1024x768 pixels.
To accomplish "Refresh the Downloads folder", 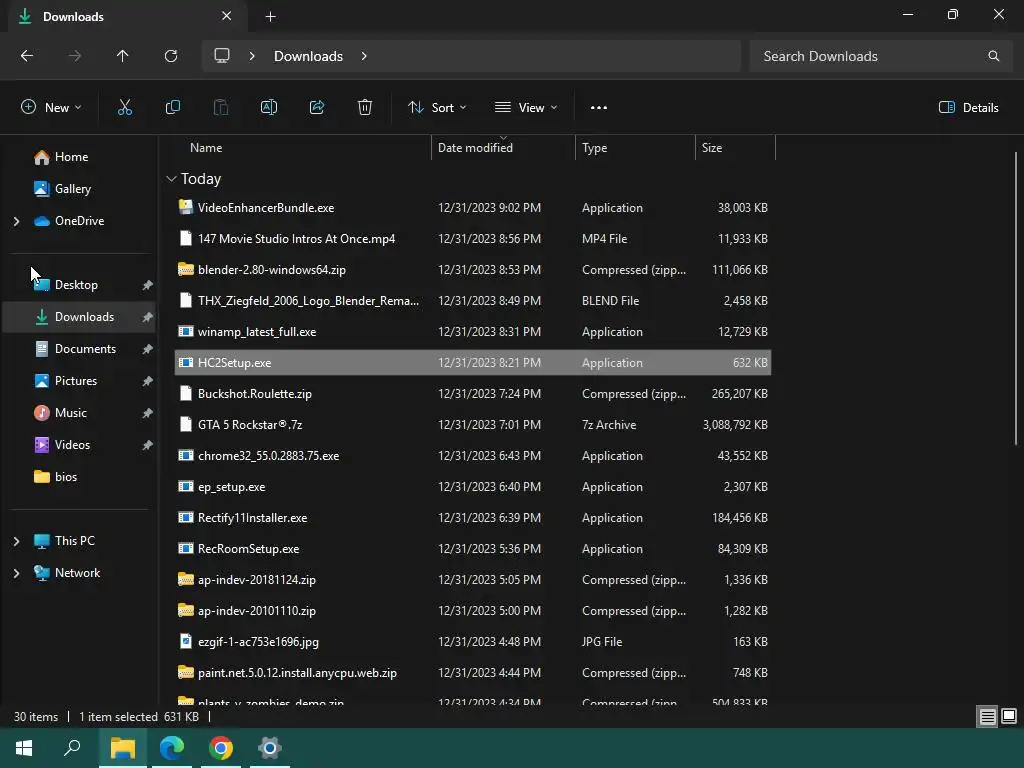I will [x=171, y=56].
